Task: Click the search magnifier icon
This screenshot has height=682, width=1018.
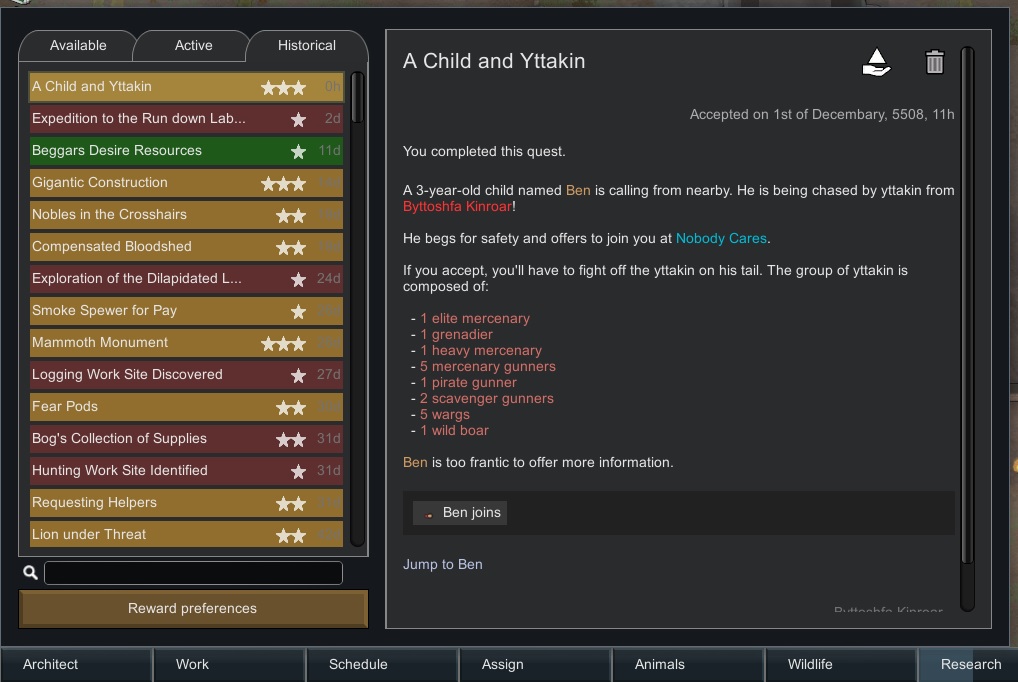Action: pyautogui.click(x=30, y=573)
